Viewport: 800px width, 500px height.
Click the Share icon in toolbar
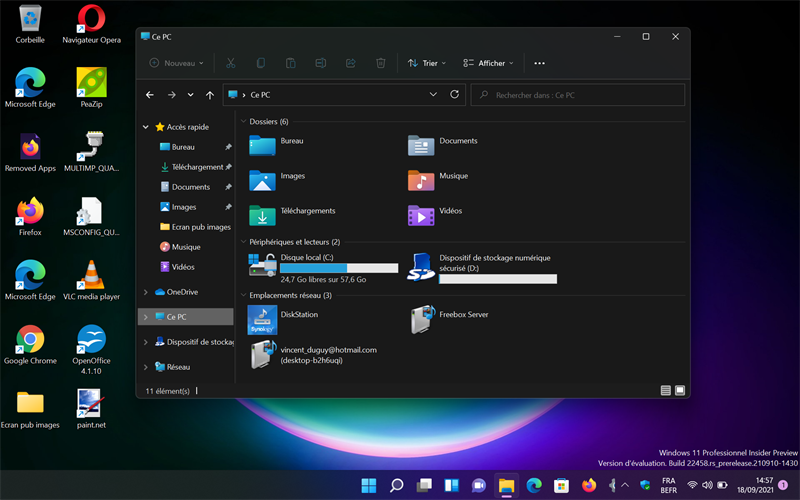point(350,63)
